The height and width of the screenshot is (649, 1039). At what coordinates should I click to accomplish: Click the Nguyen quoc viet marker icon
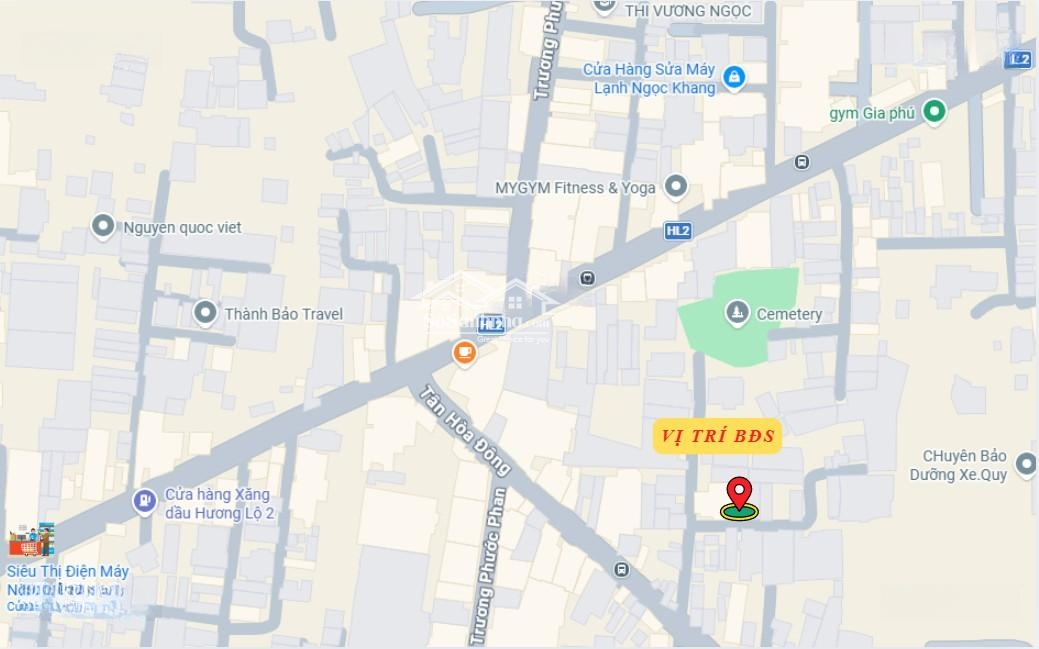103,226
